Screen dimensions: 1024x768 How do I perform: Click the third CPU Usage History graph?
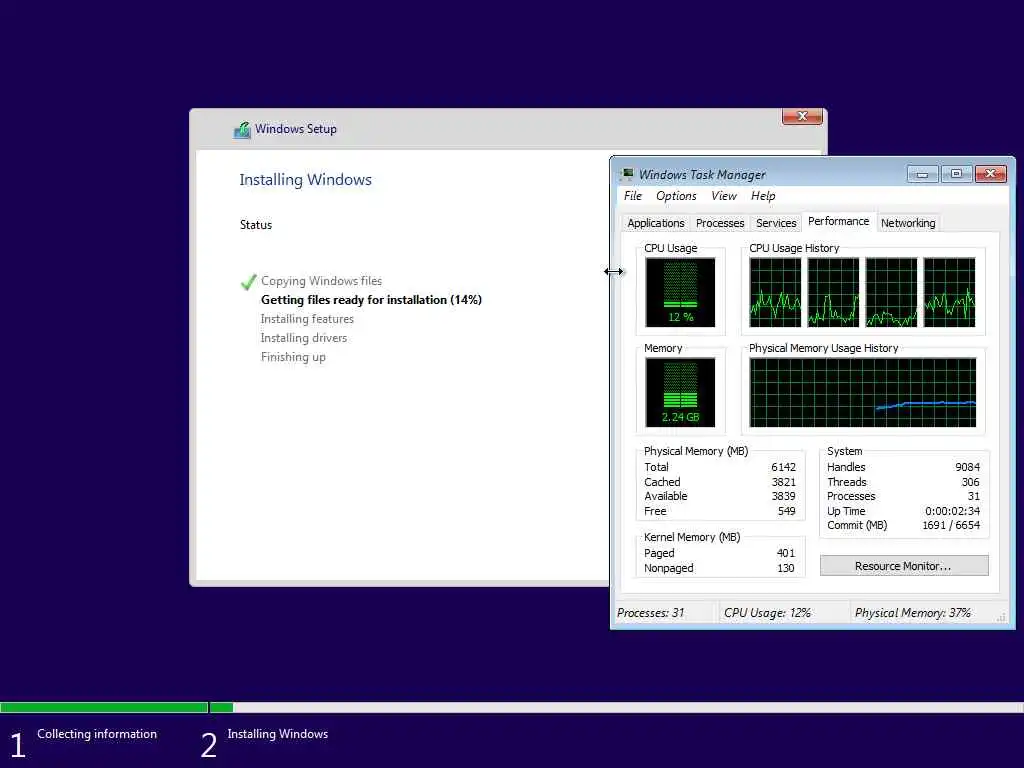click(891, 292)
